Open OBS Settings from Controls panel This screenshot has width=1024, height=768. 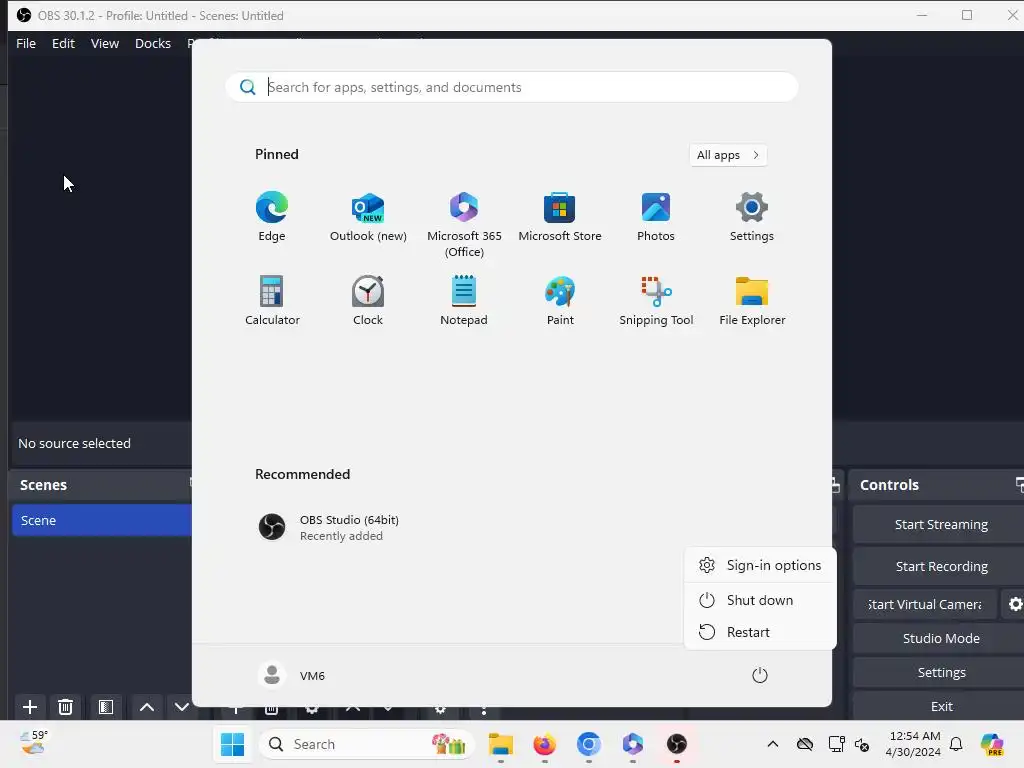coord(940,672)
